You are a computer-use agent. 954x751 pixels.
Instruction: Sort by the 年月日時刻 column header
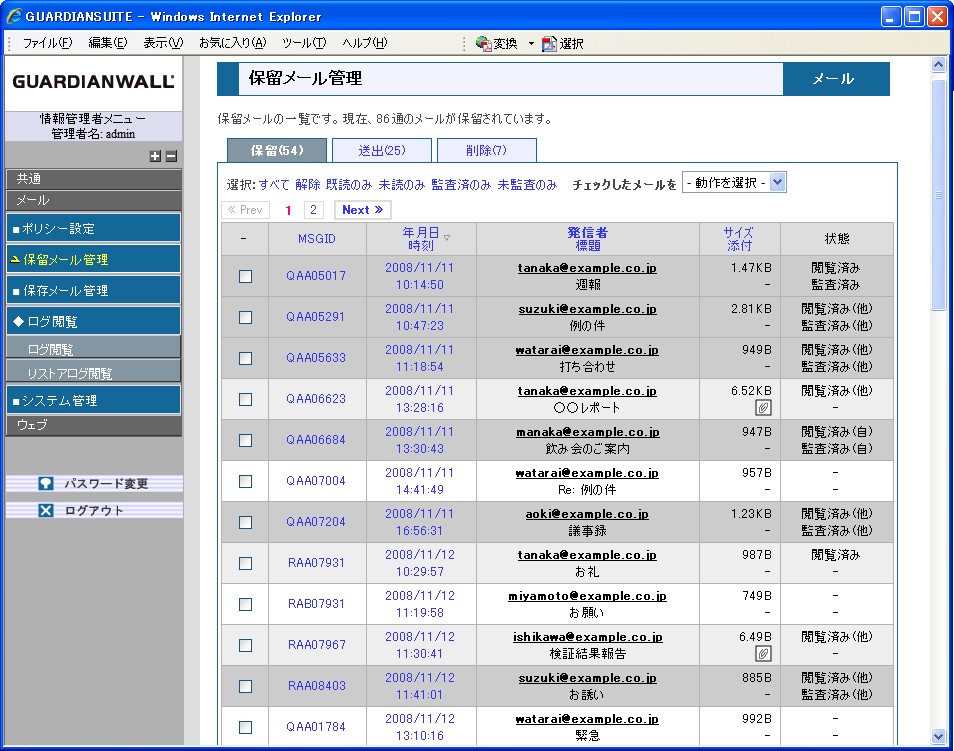421,239
